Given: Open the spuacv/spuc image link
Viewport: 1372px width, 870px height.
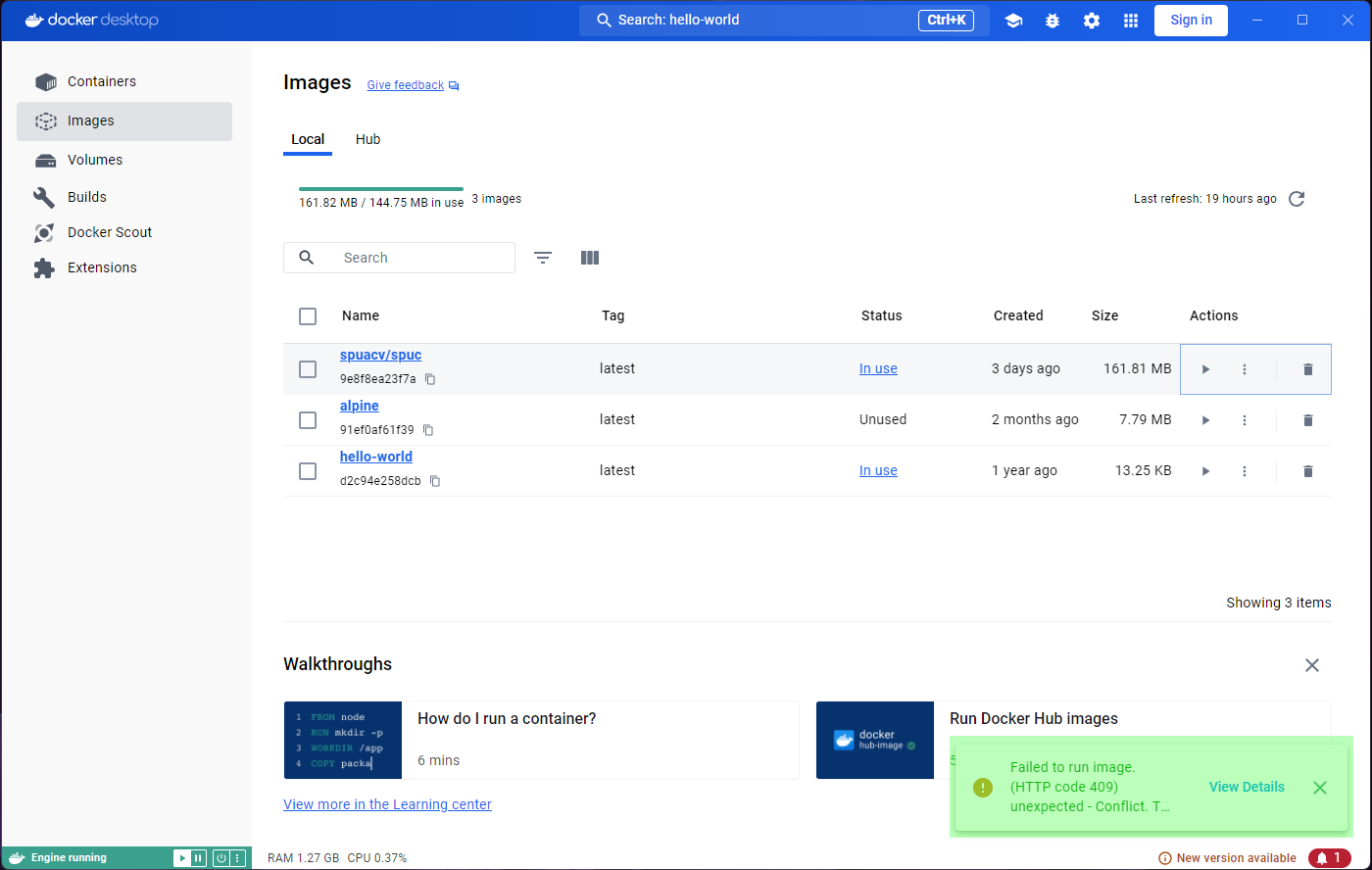Looking at the screenshot, I should pyautogui.click(x=380, y=355).
